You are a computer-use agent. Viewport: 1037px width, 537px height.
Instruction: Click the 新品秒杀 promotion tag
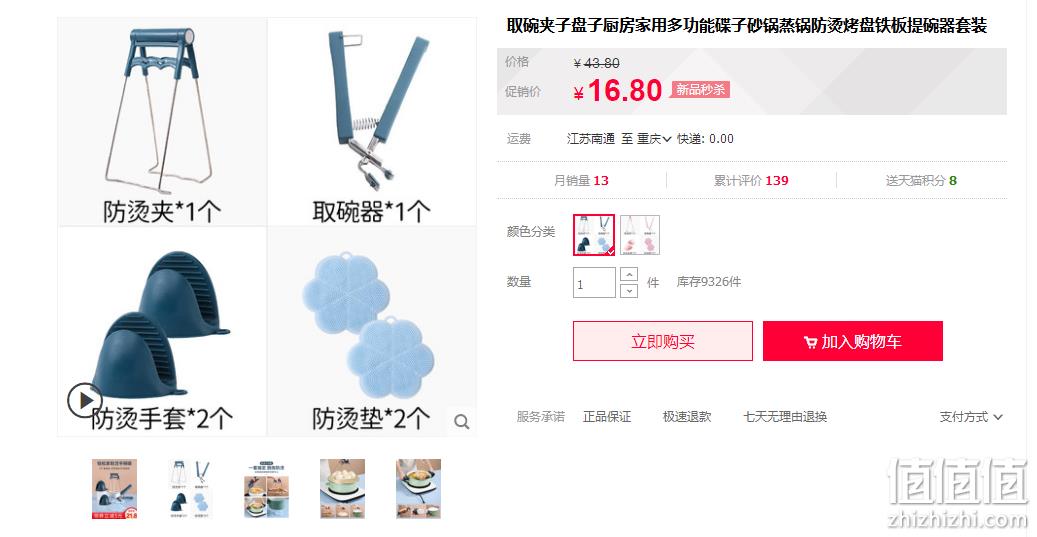(x=700, y=89)
